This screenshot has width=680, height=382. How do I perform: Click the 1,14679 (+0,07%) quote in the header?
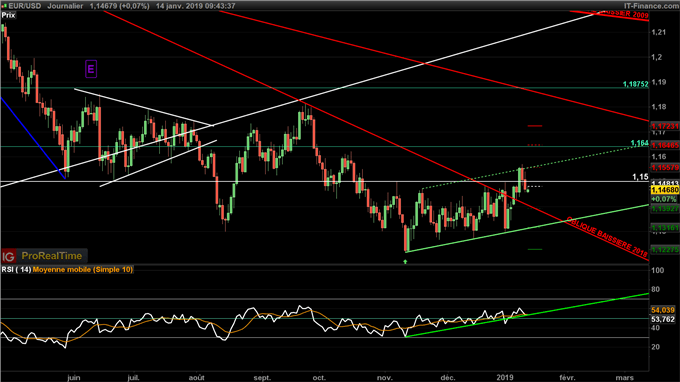click(x=119, y=6)
